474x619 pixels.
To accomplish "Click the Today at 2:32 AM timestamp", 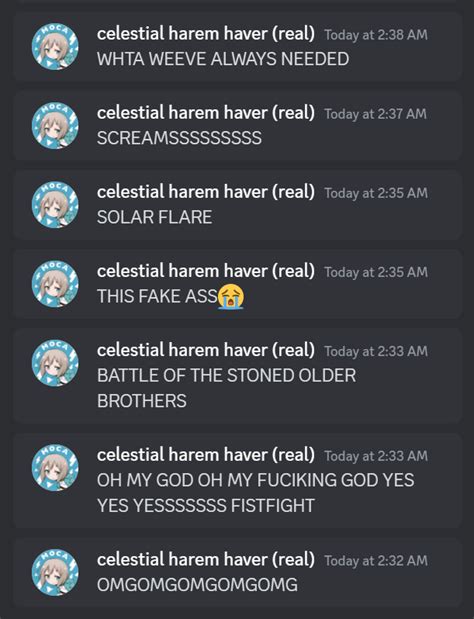I will pyautogui.click(x=376, y=561).
